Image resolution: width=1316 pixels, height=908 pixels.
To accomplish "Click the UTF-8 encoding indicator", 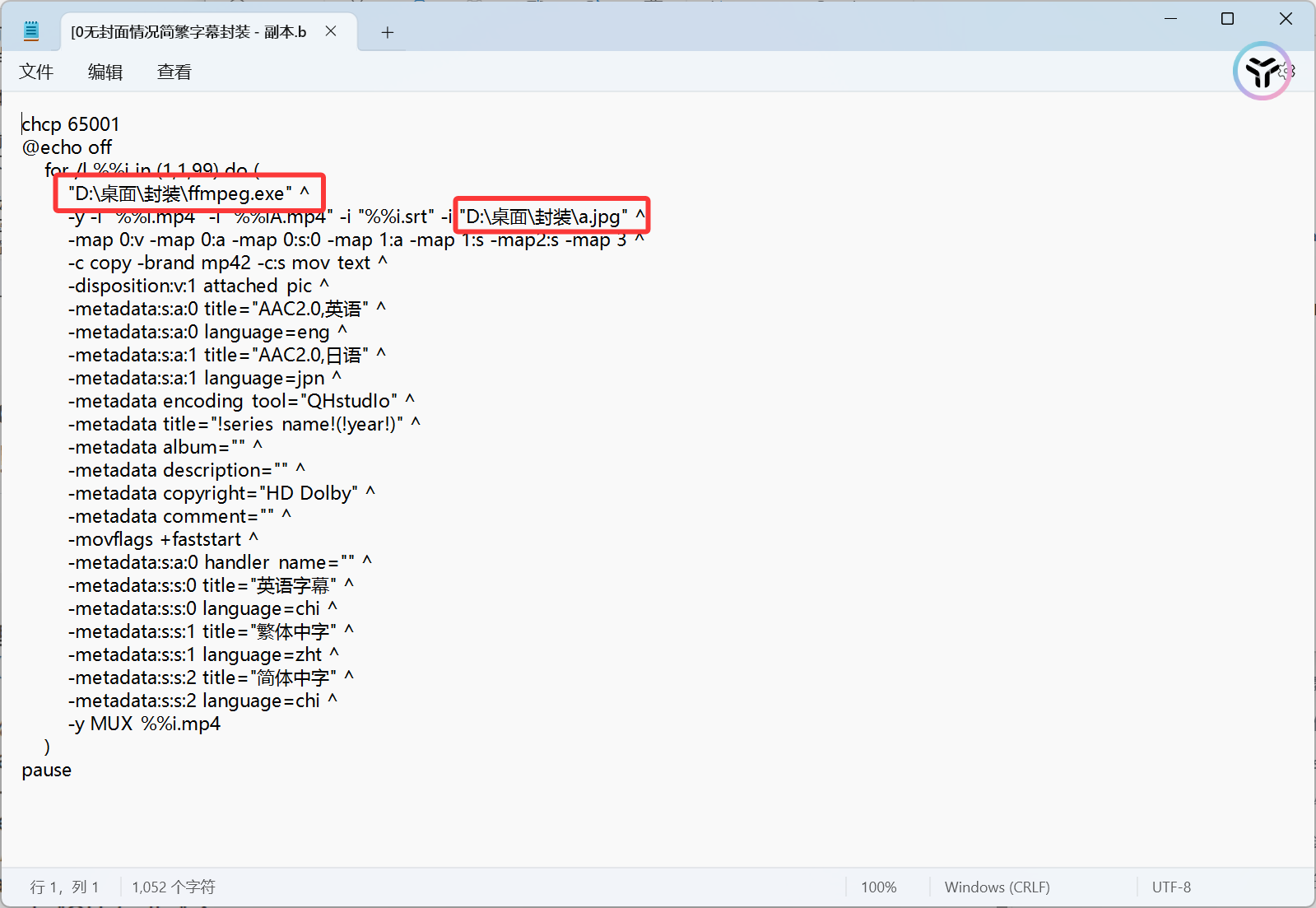I will tap(1170, 887).
